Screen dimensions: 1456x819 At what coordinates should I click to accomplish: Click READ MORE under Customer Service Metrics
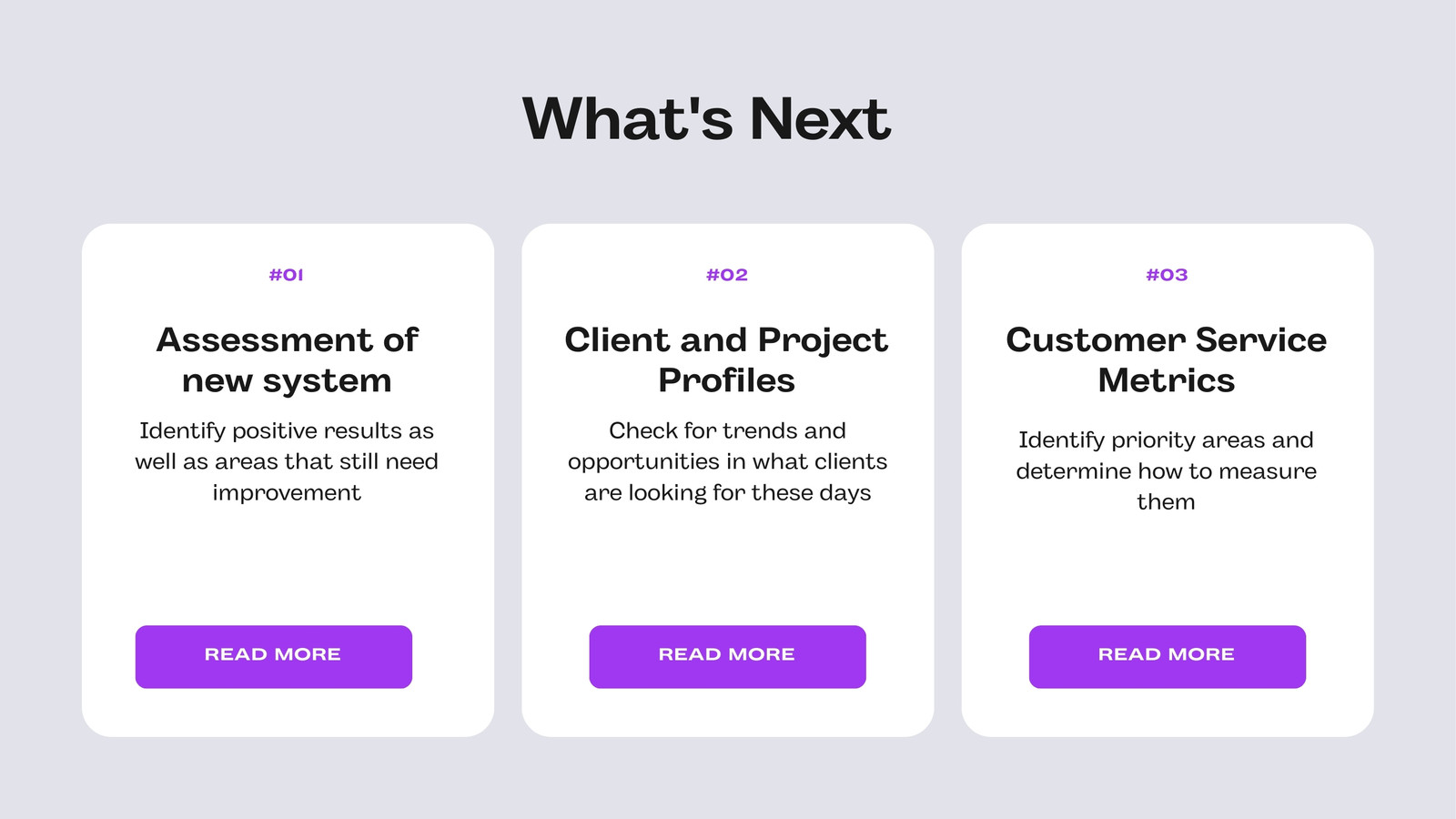click(x=1167, y=656)
